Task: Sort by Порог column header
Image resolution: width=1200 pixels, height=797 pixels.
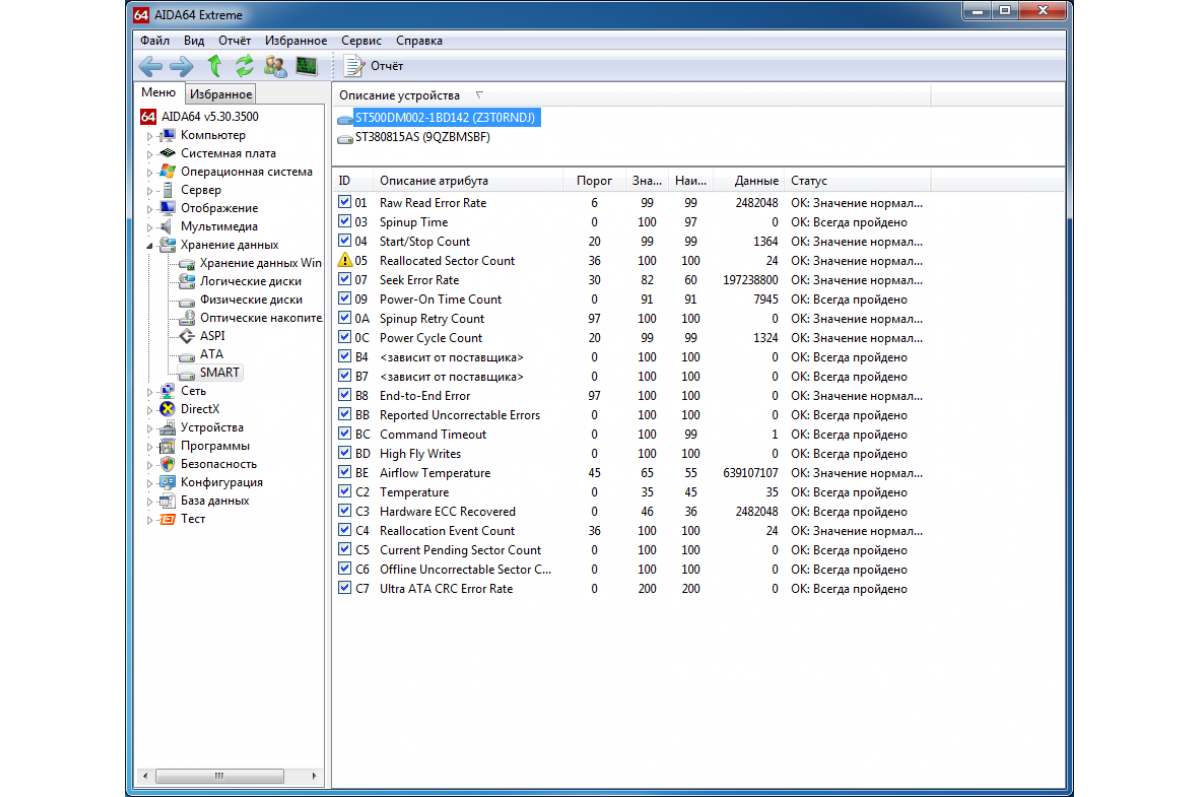Action: pos(595,181)
